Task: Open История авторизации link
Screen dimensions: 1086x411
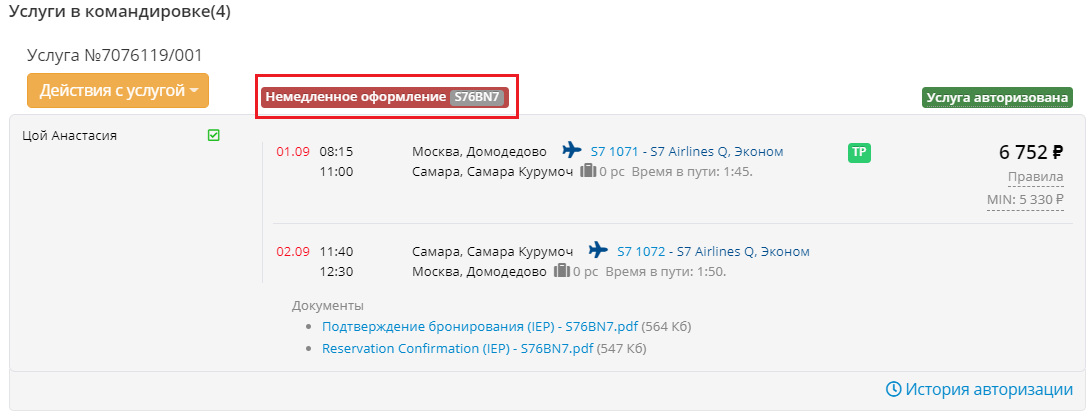Action: point(989,389)
